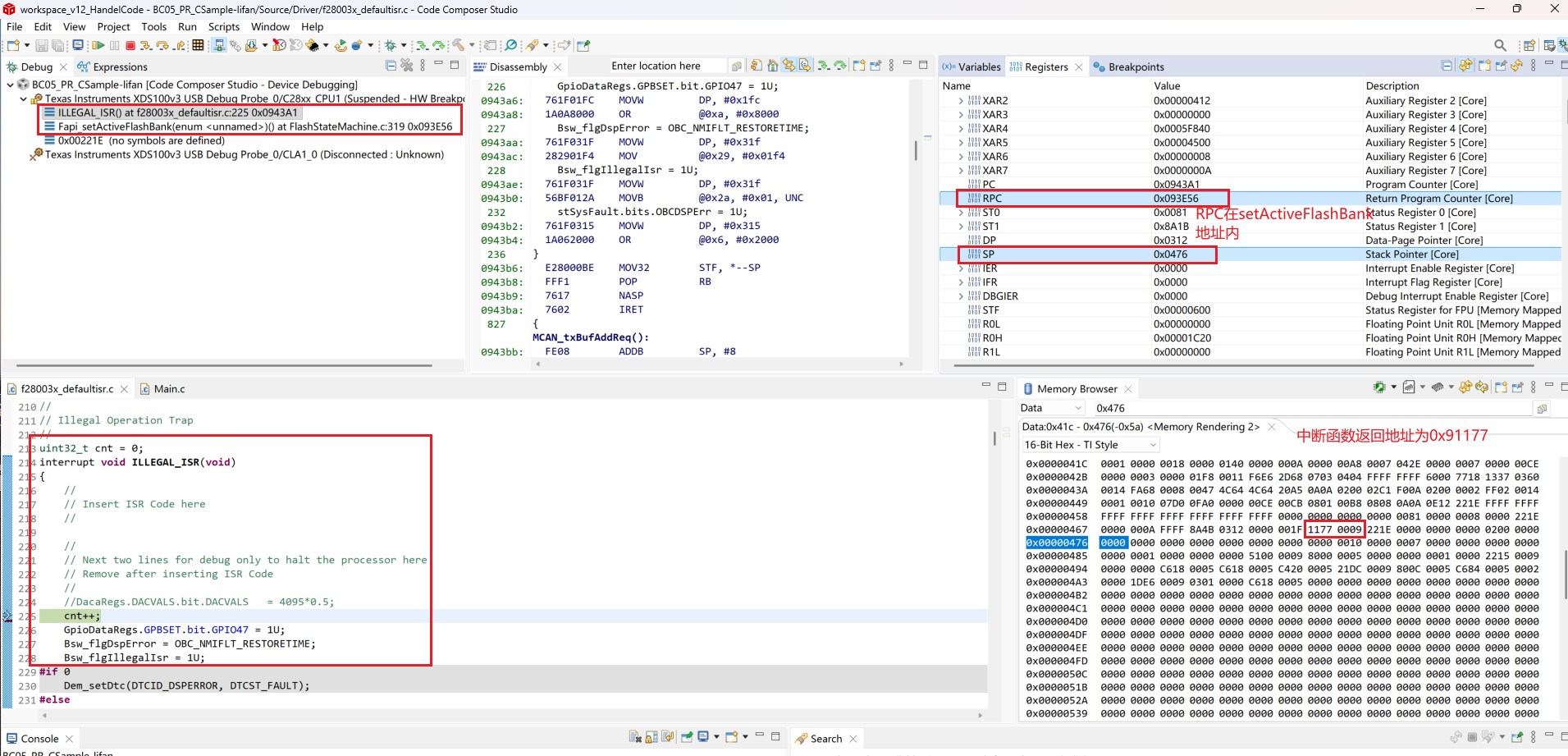Click the RPC register value 0x093E56
The height and width of the screenshot is (756, 1568).
click(1176, 199)
